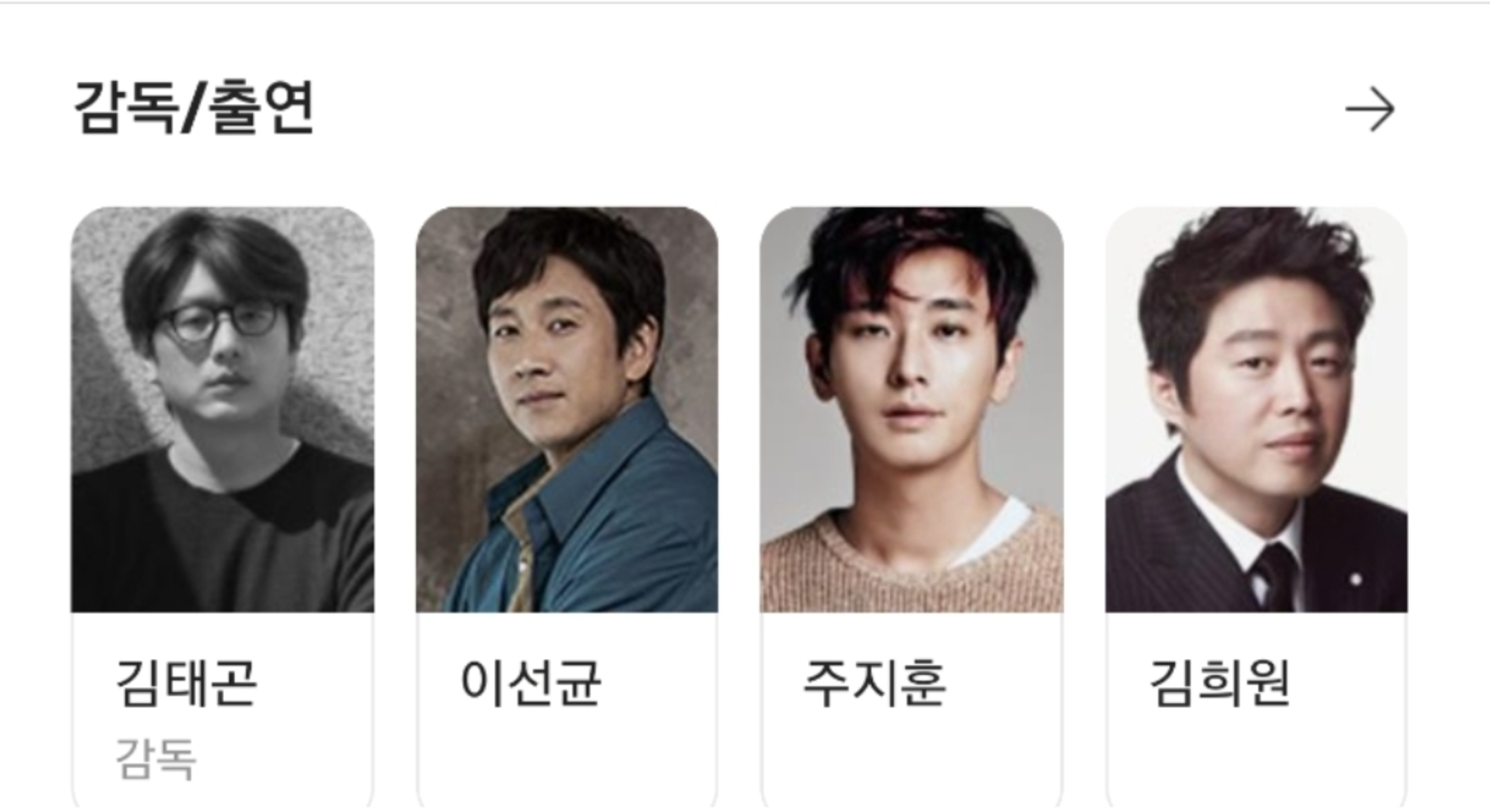This screenshot has width=1490, height=812.
Task: Click the name 김태곤
Action: click(187, 683)
